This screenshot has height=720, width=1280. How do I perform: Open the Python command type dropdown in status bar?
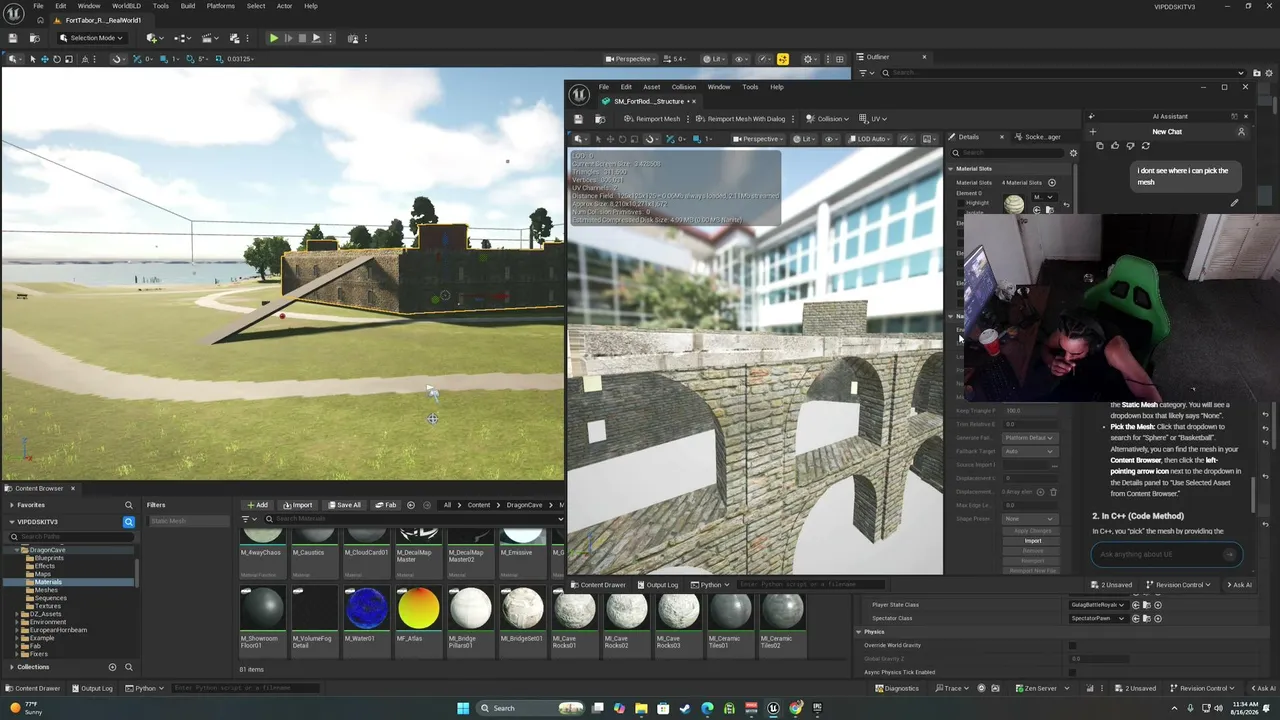[146, 688]
